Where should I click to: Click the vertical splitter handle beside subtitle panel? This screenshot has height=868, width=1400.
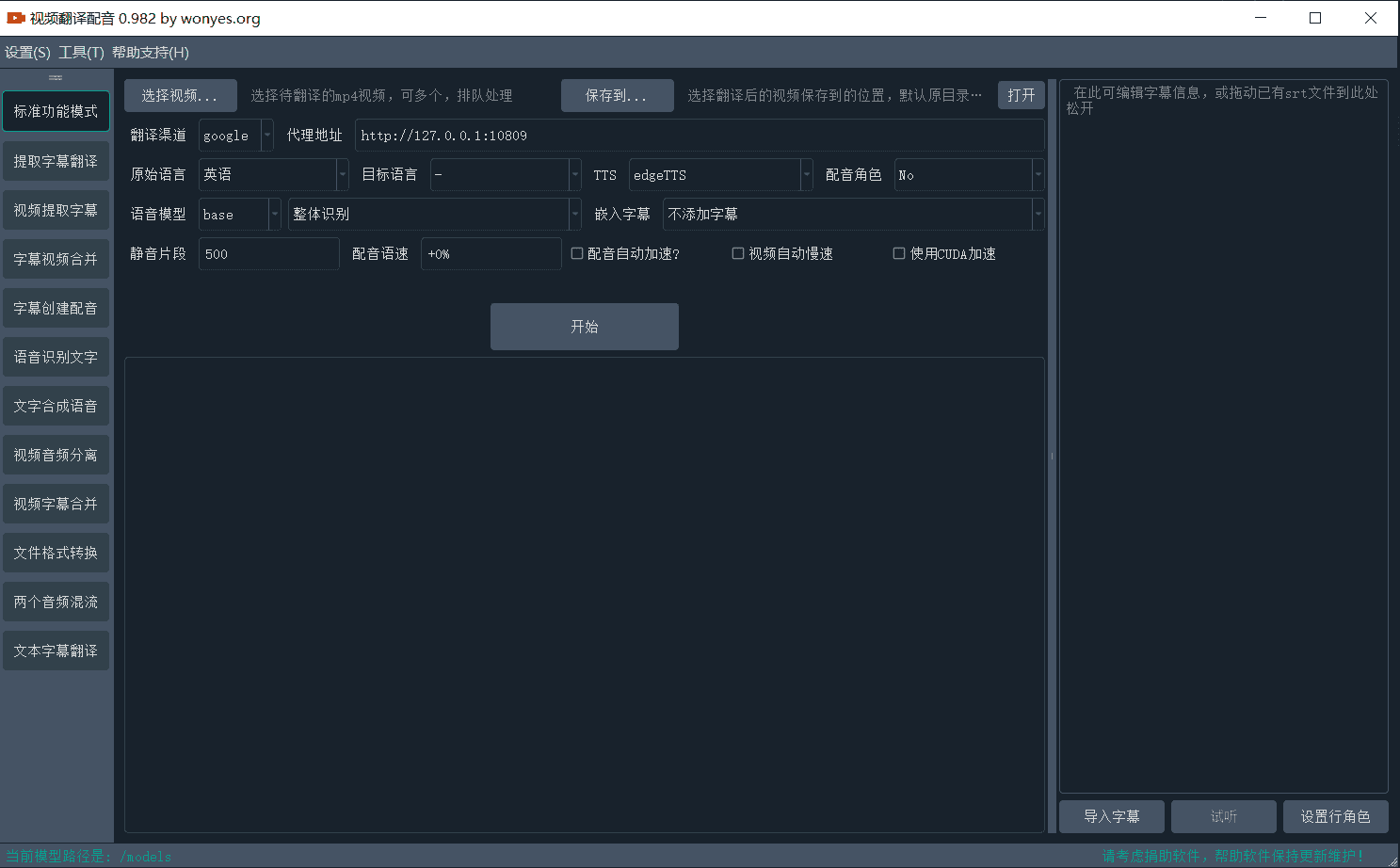coord(1052,456)
